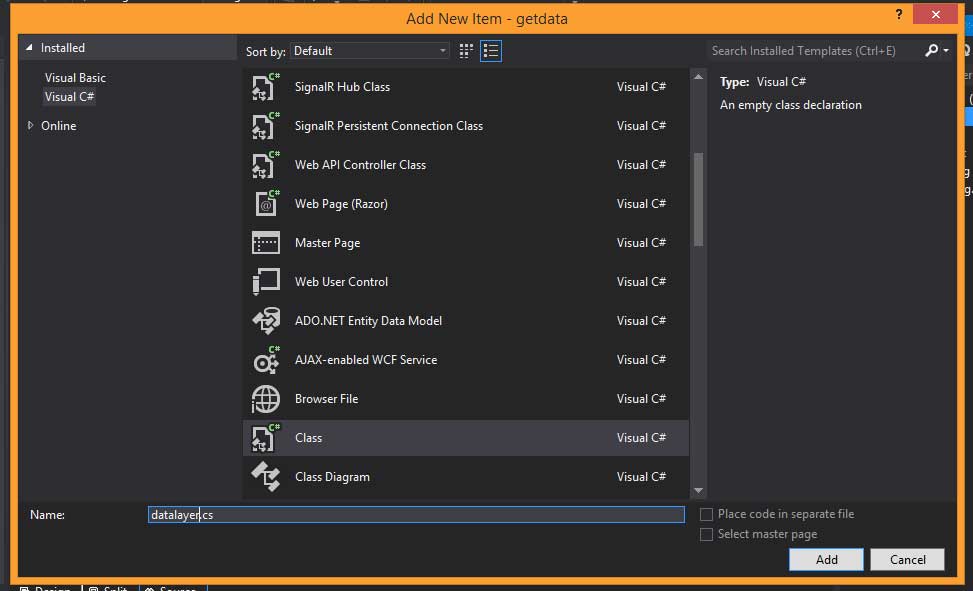Click the ADO.NET Entity Data Model icon
This screenshot has width=973, height=591.
[x=265, y=321]
